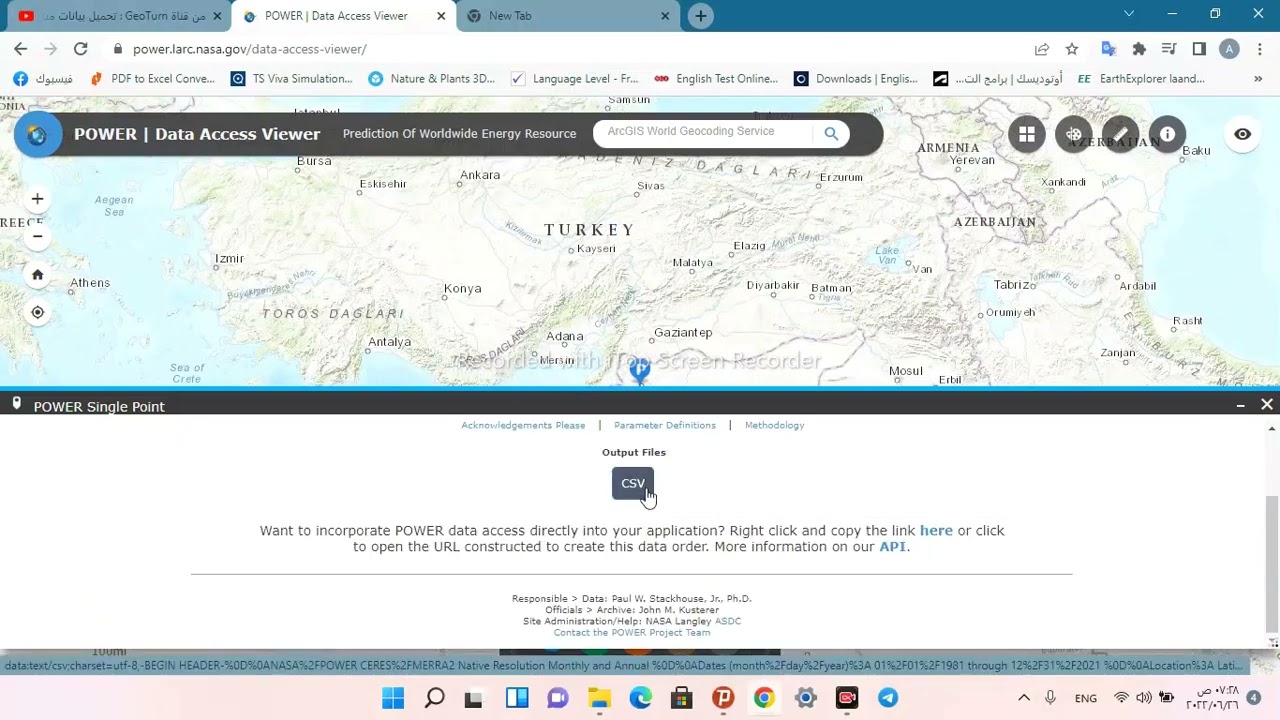
Task: Click the browser address bar URL
Action: click(250, 49)
